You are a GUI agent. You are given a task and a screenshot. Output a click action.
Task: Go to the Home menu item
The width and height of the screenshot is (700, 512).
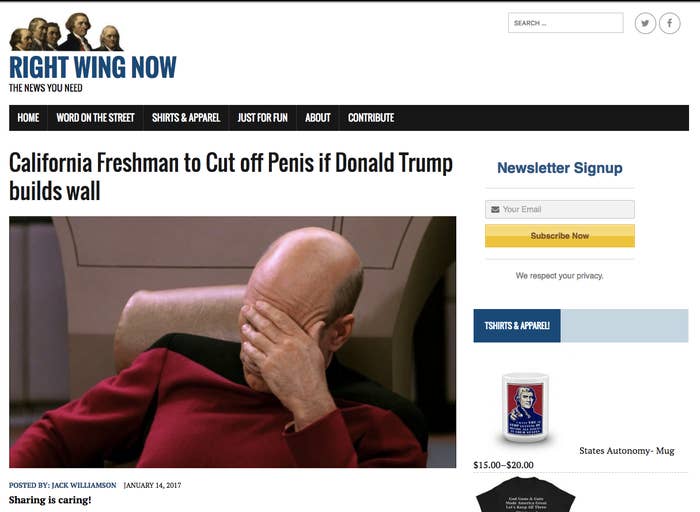coord(28,118)
